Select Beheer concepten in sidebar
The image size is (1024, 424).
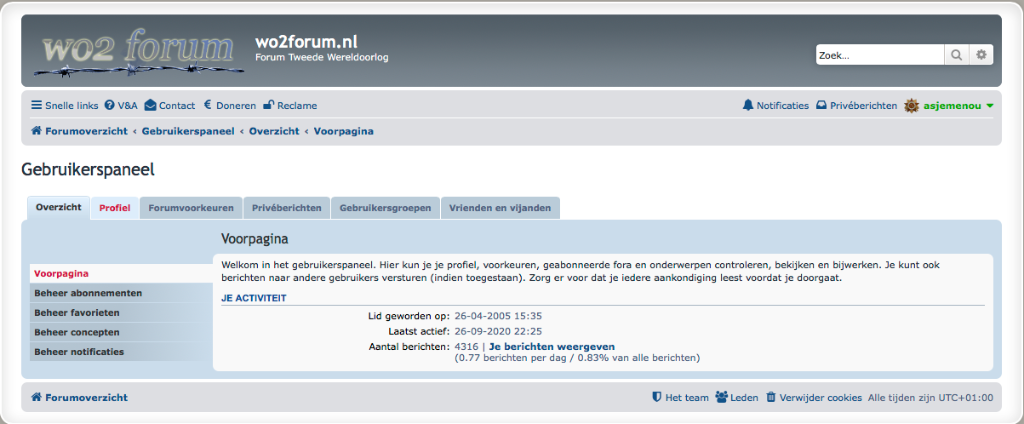pos(77,332)
